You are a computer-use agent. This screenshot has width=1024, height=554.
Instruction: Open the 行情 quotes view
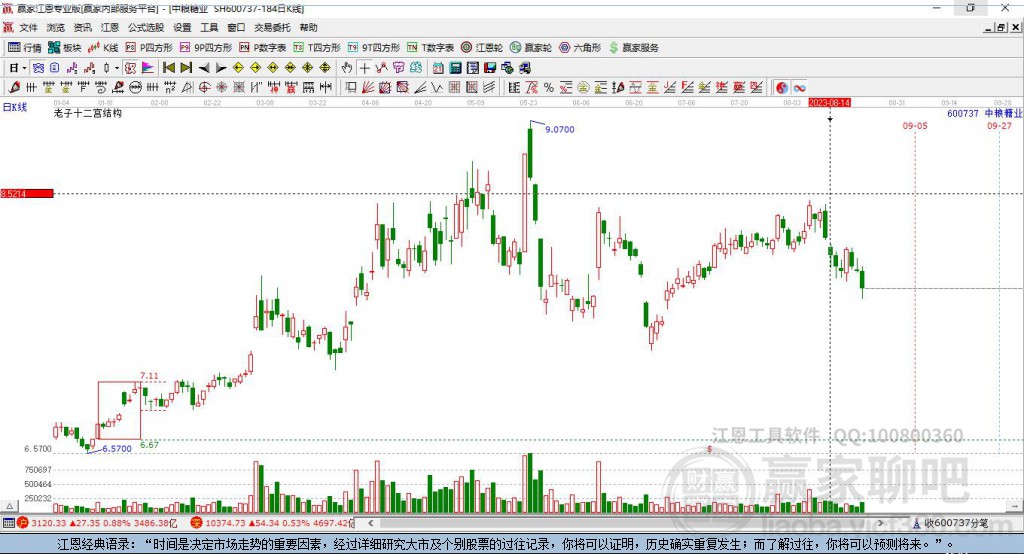tap(25, 48)
